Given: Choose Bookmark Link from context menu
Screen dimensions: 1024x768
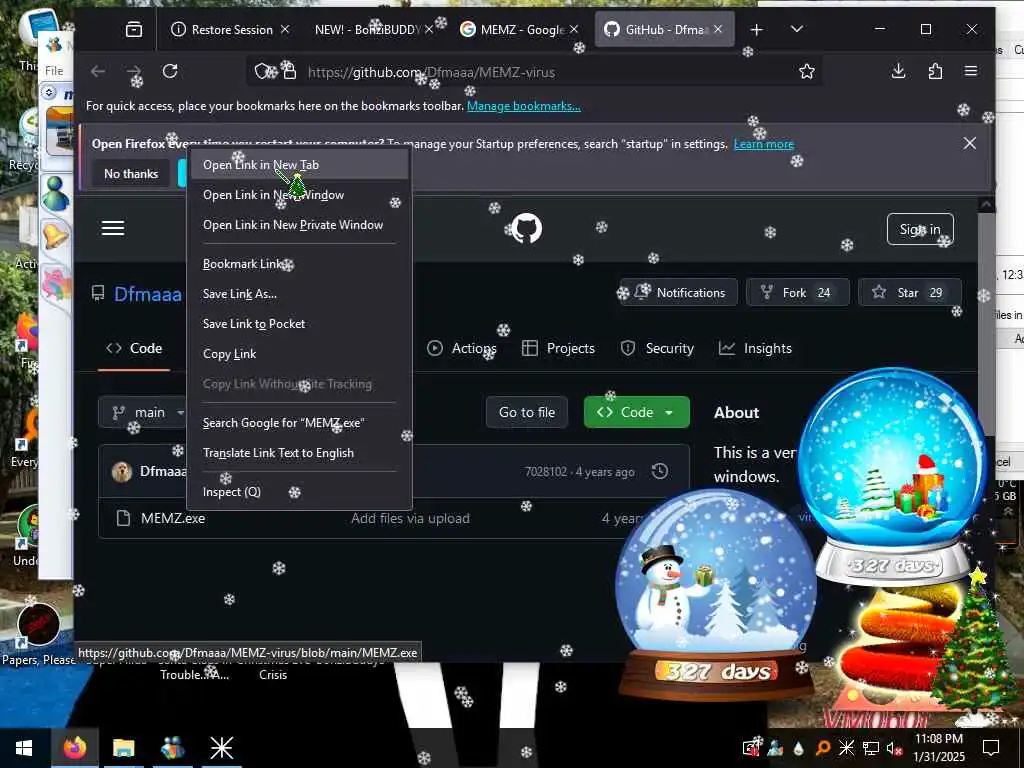Looking at the screenshot, I should (x=298, y=264).
